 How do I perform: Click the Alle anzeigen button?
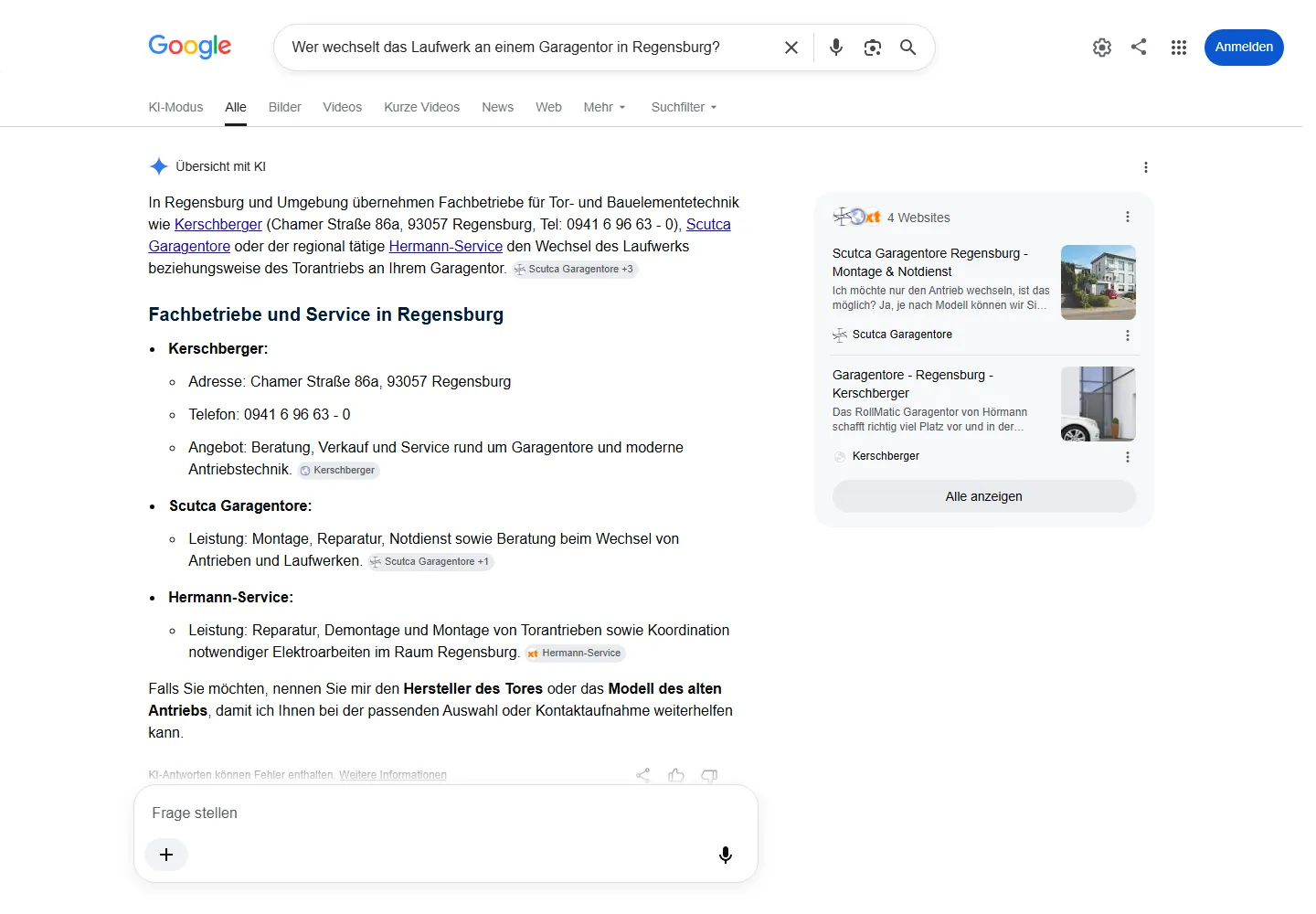point(984,496)
